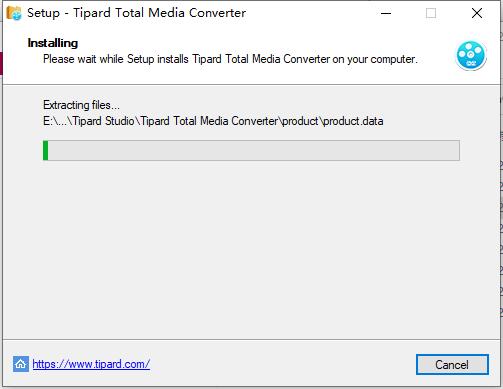Image resolution: width=503 pixels, height=389 pixels.
Task: Click the Tipard film reel logo
Action: click(x=471, y=55)
